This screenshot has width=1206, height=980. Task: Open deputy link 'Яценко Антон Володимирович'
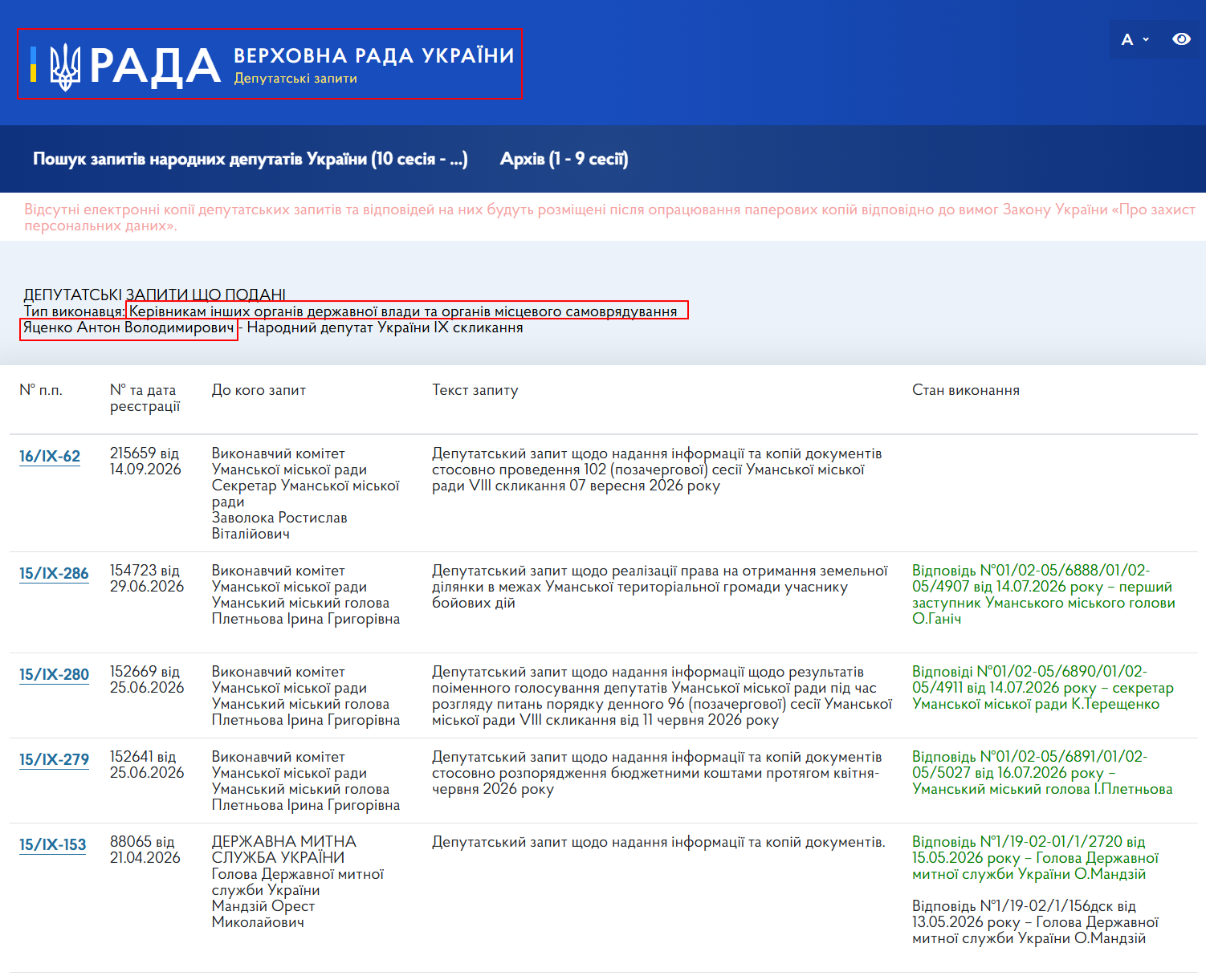tap(128, 327)
